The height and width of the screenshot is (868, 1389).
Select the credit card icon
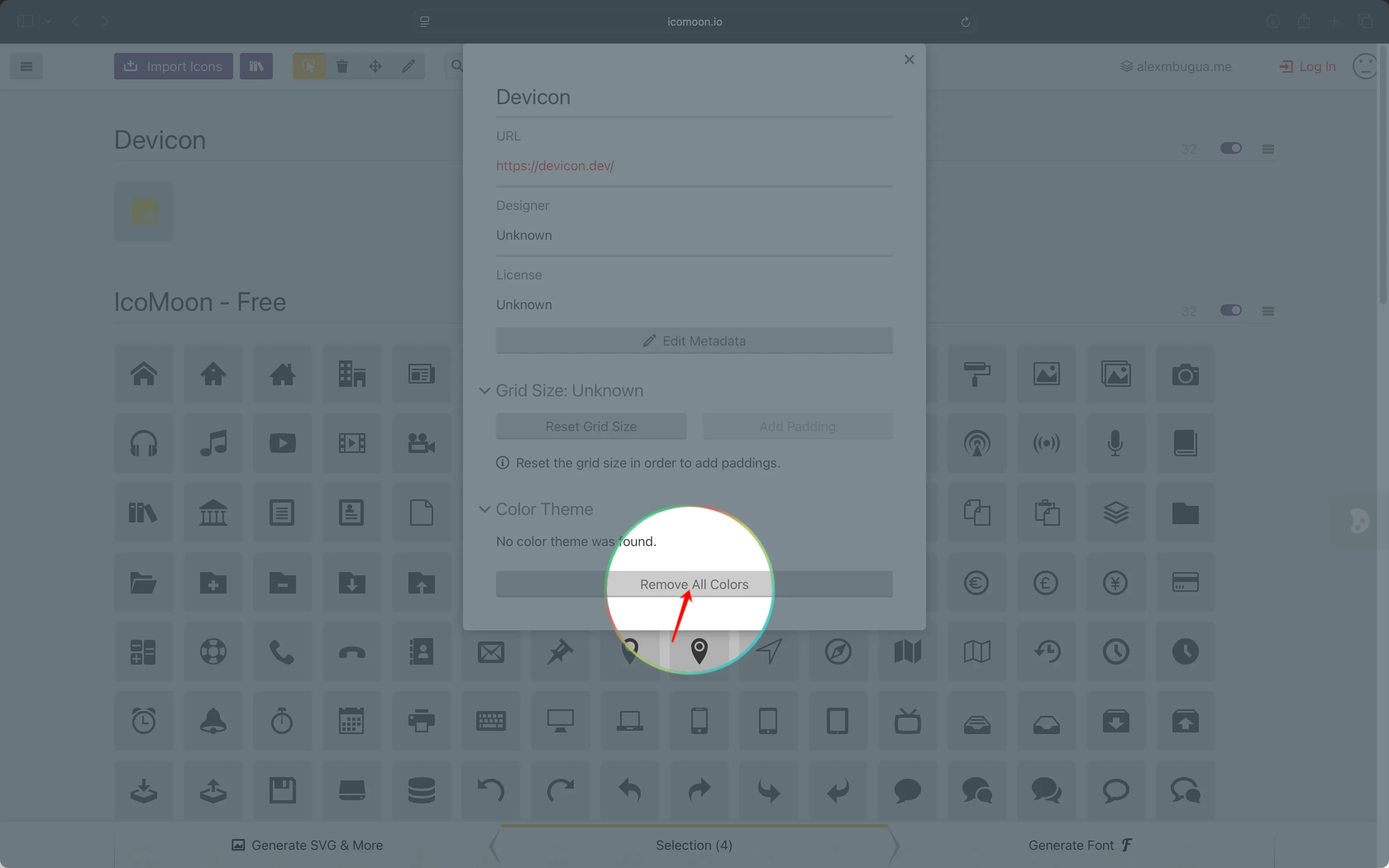(1185, 583)
